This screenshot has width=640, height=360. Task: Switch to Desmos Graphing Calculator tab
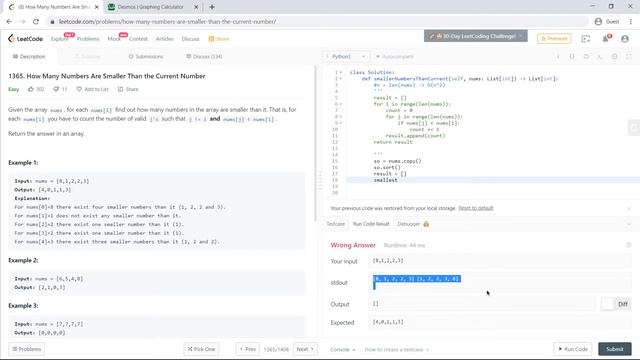[x=150, y=7]
